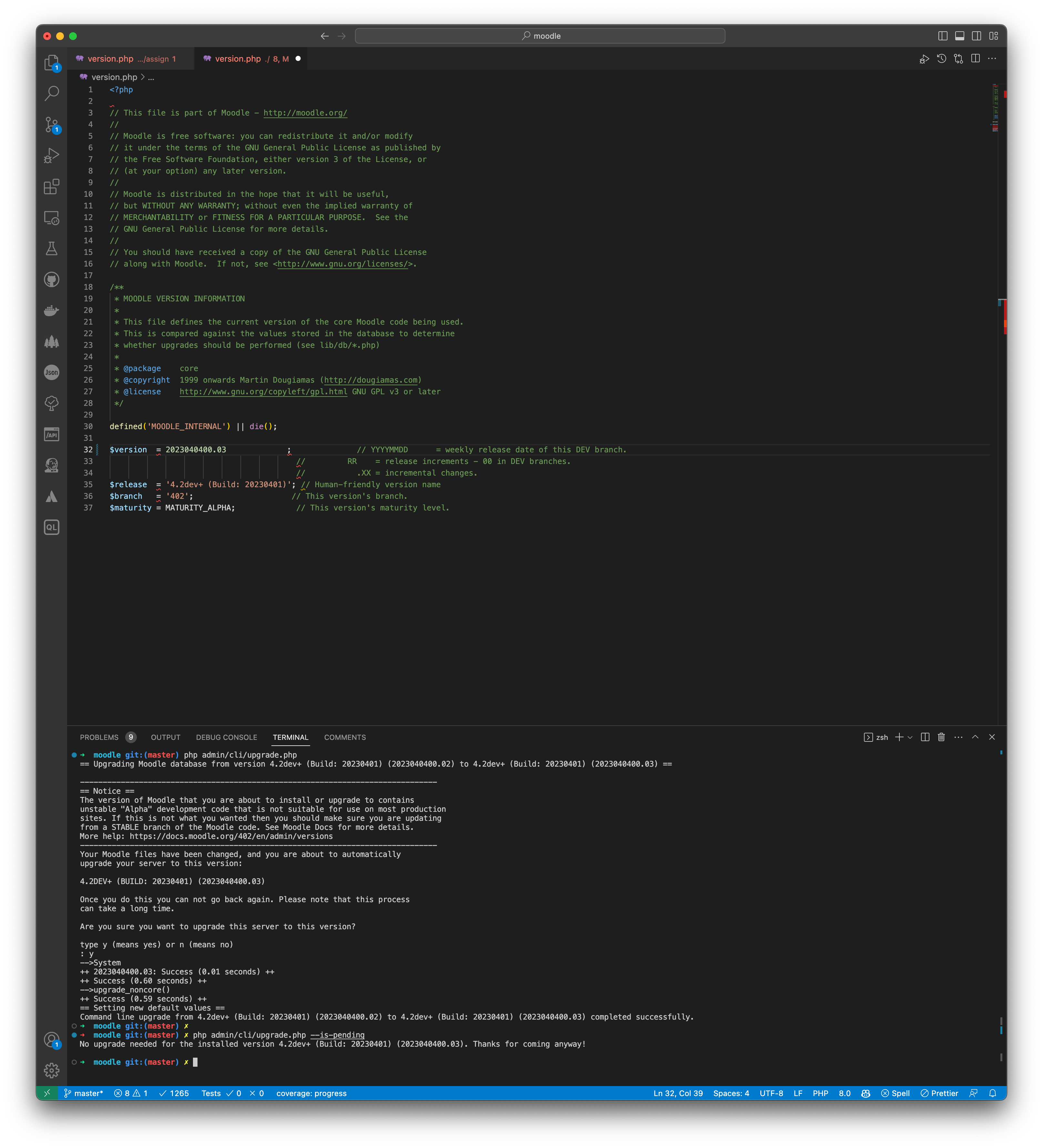Open errors and warnings count in status bar
Screen dimensions: 1043x1148
coord(130,1093)
